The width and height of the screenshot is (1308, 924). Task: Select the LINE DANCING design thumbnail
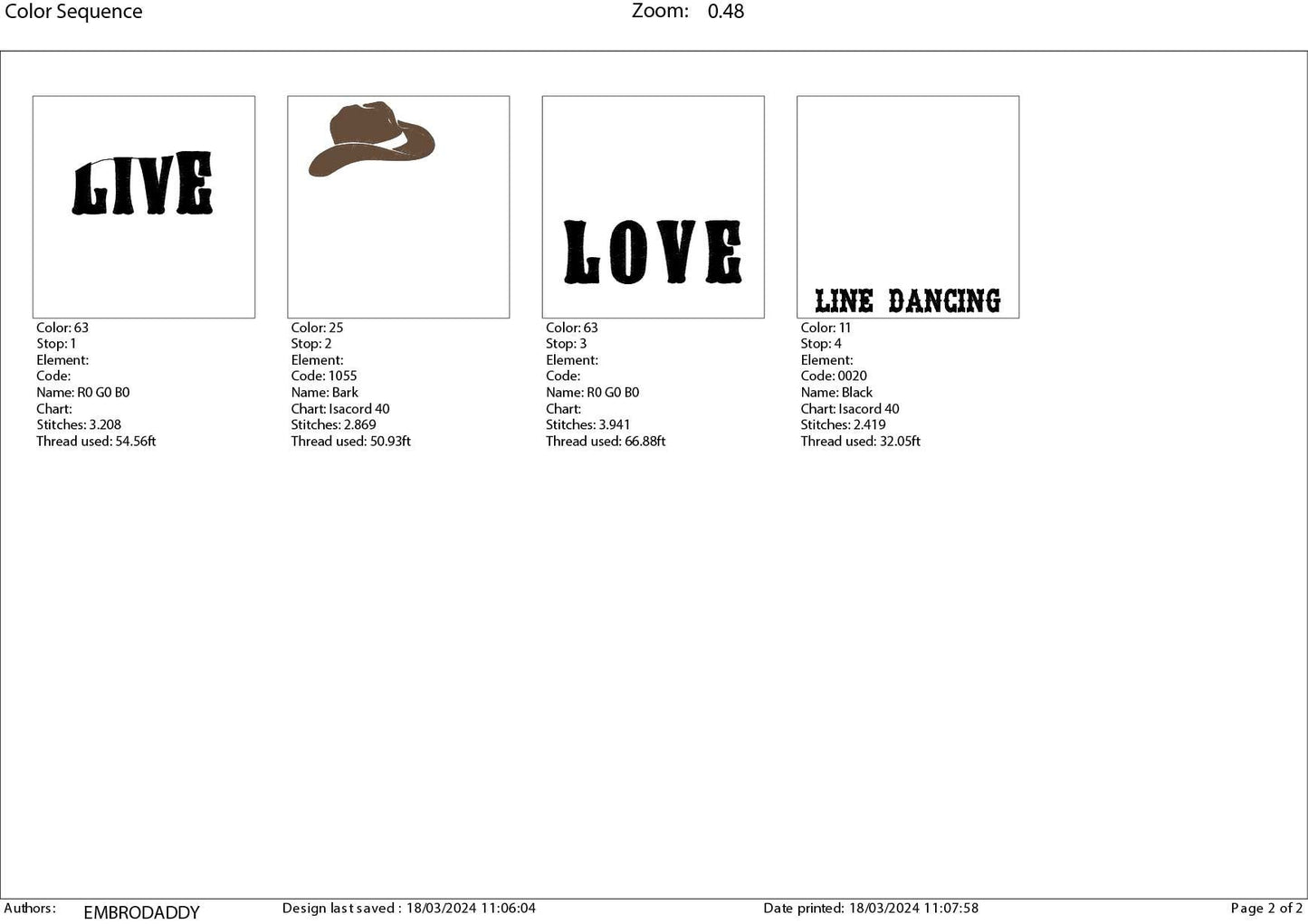[907, 206]
